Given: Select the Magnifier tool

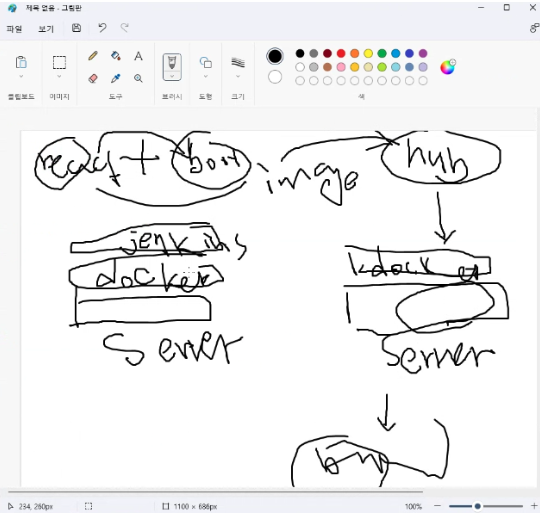Looking at the screenshot, I should (x=138, y=78).
